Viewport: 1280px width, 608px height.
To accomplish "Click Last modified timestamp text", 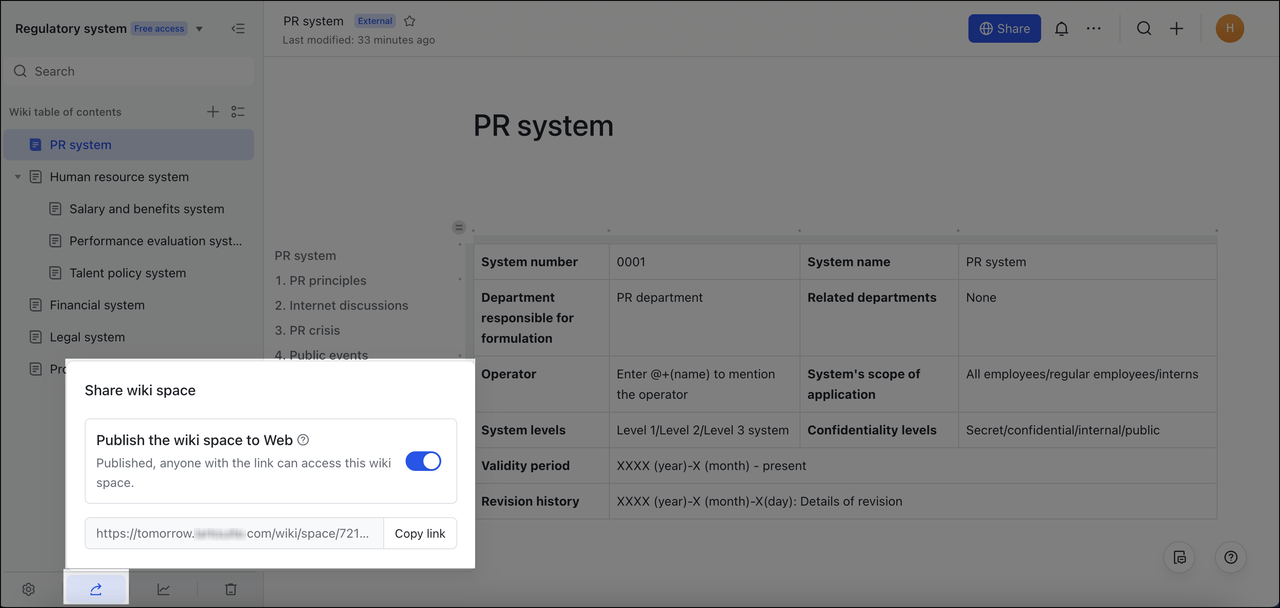I will [359, 41].
